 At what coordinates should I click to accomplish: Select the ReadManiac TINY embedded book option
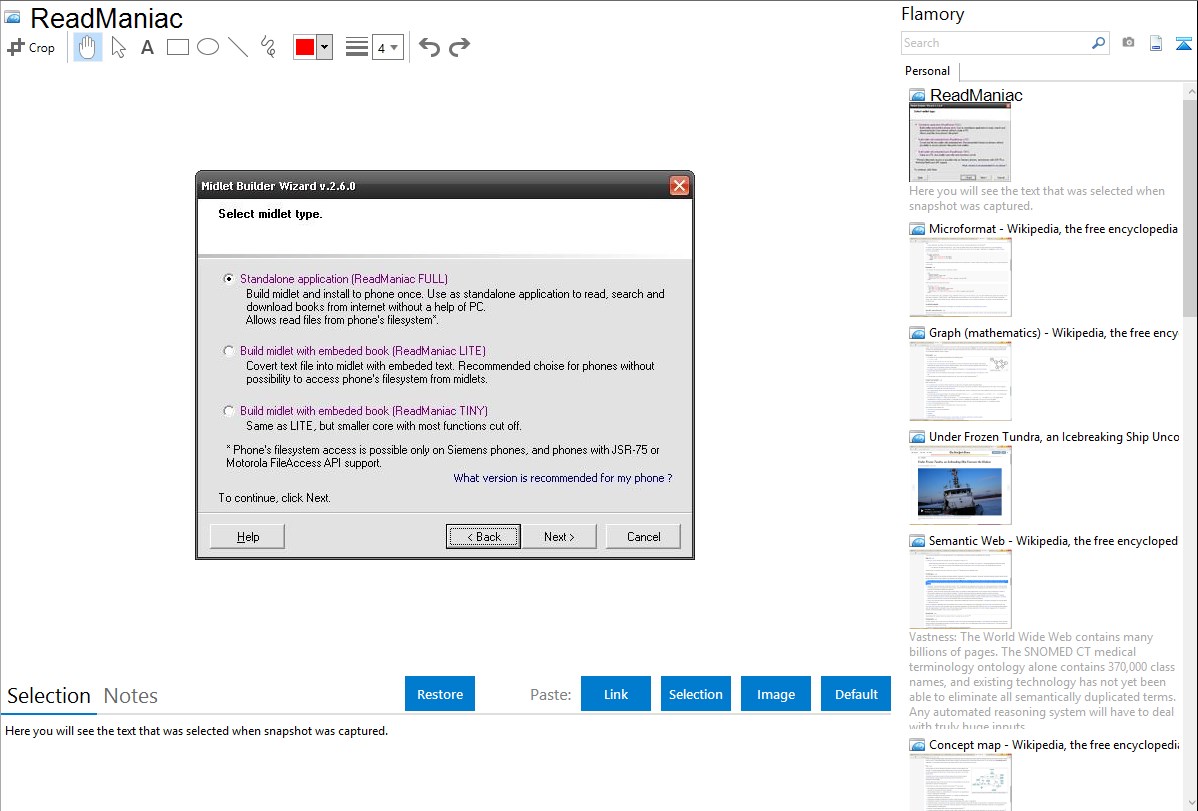point(228,410)
